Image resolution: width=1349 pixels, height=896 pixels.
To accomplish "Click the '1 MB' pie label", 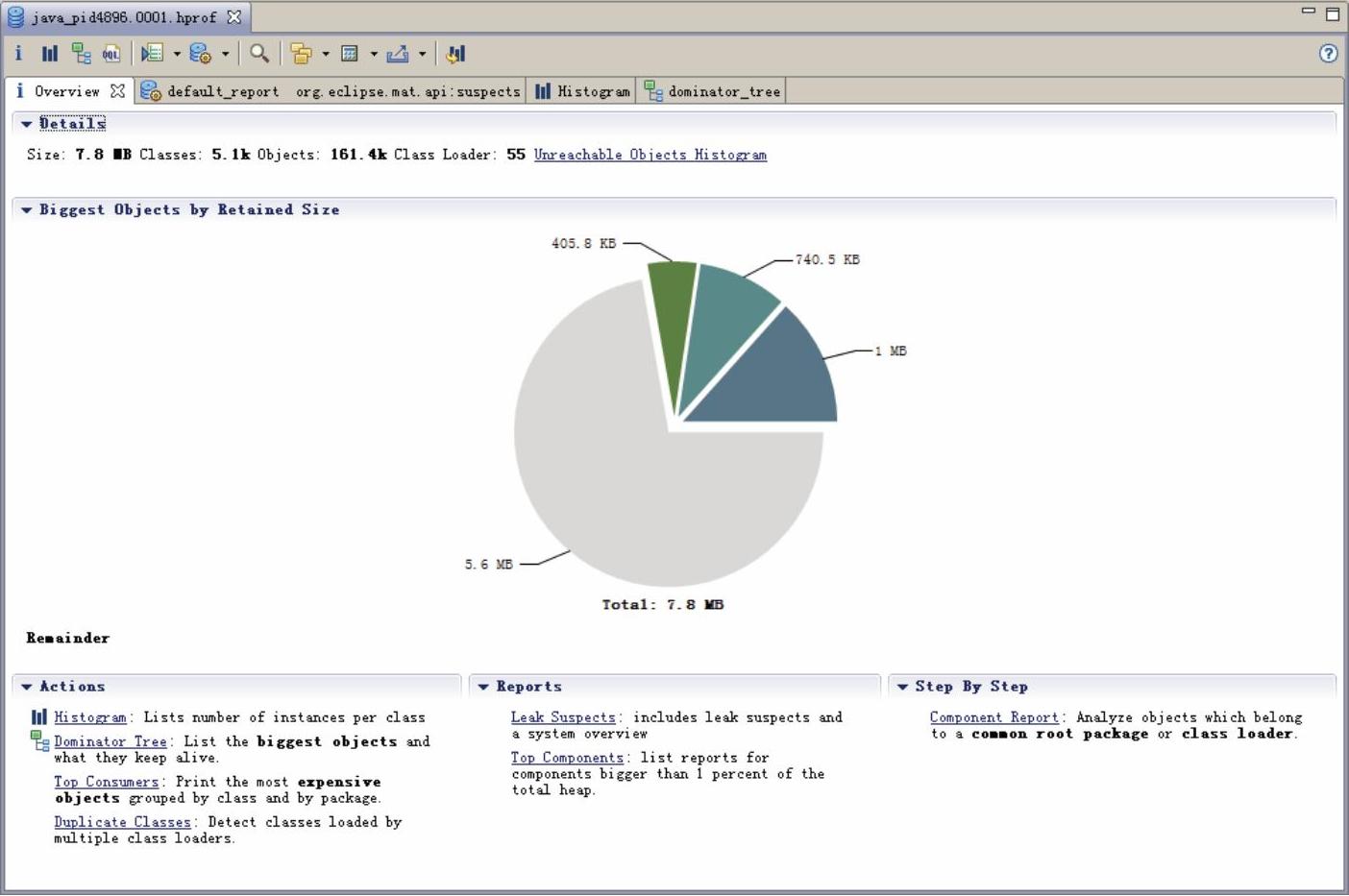I will [x=891, y=351].
